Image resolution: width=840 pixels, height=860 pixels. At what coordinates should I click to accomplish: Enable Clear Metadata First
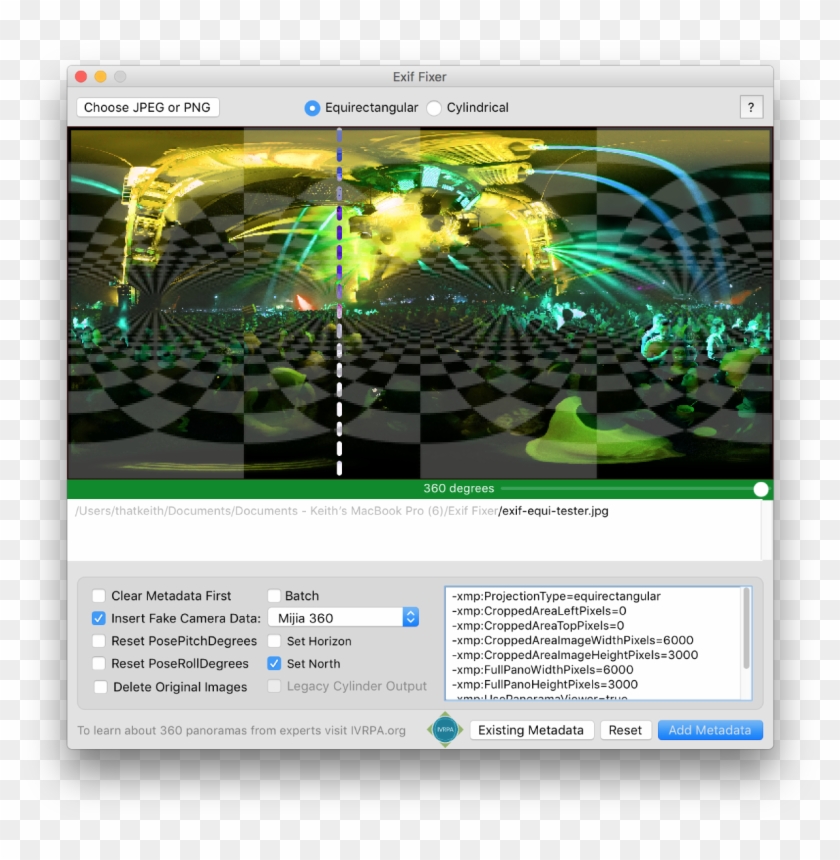[98, 595]
